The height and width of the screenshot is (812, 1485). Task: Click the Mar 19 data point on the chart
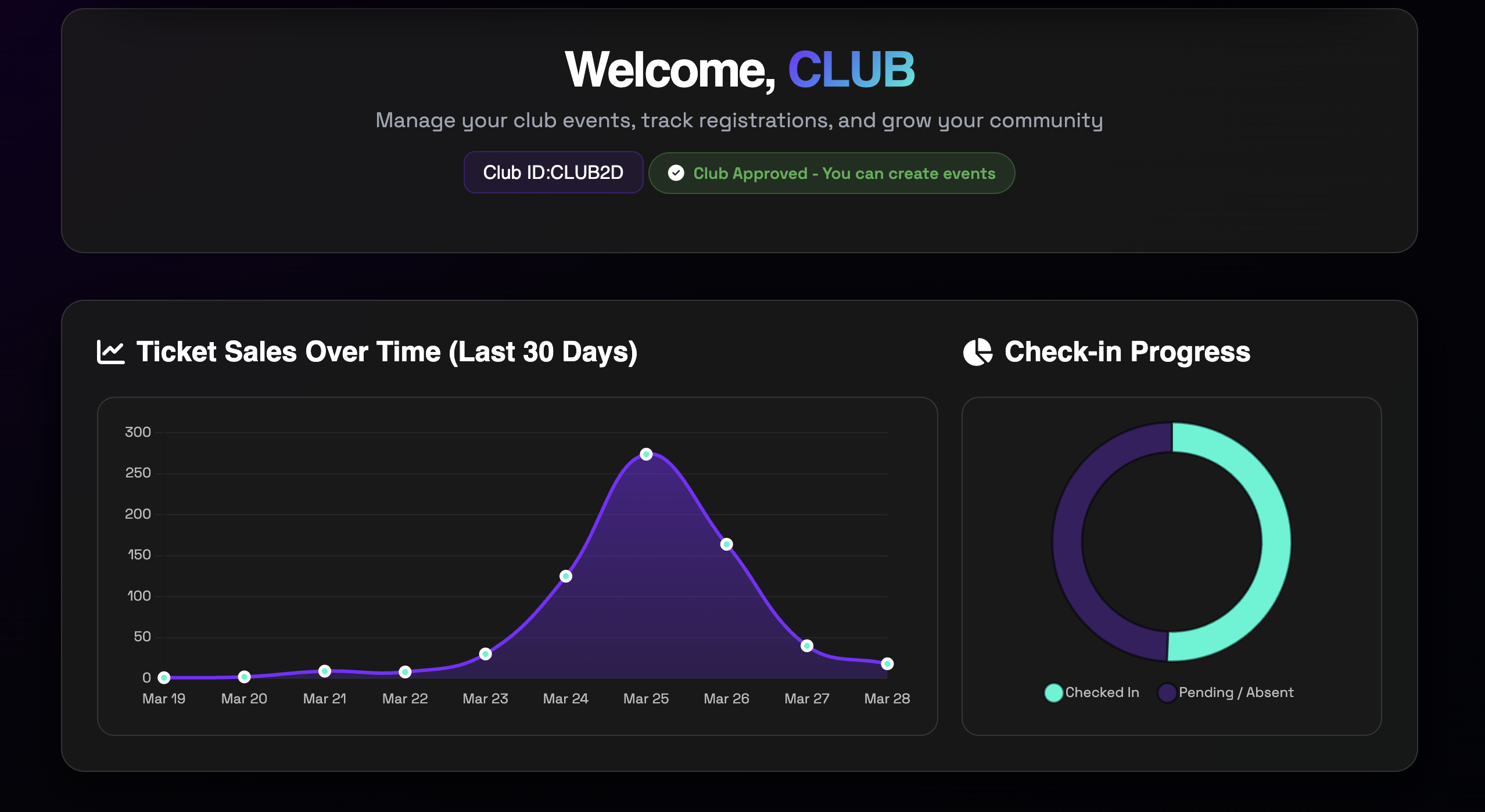164,677
